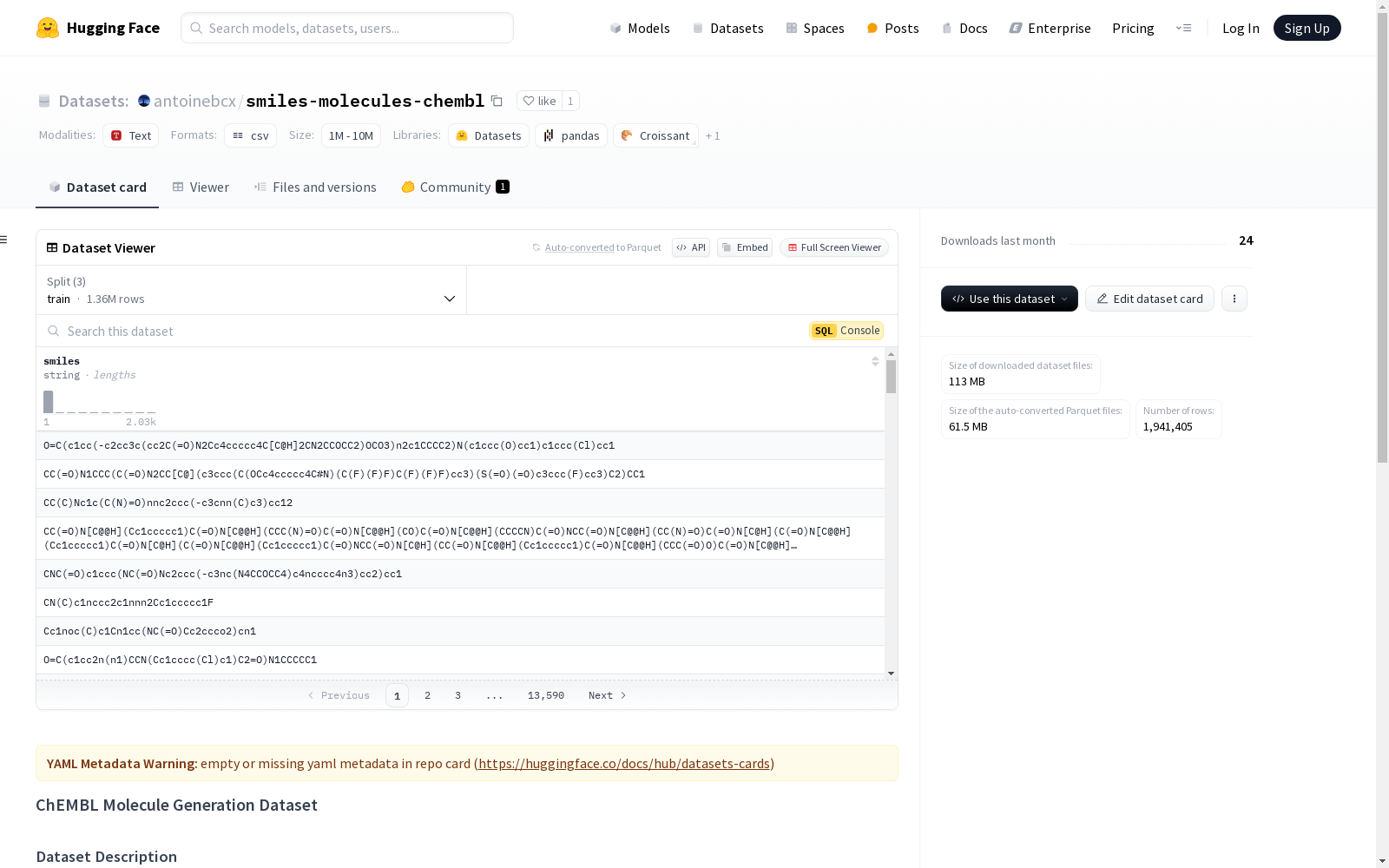The width and height of the screenshot is (1389, 868).
Task: Open the navigation overflow menu icon
Action: 1183,28
